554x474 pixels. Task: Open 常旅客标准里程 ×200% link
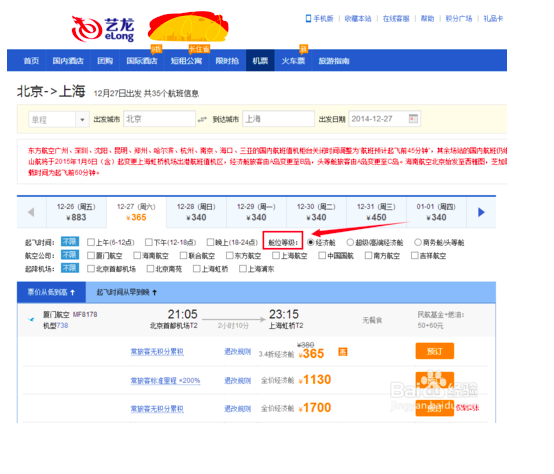165,381
